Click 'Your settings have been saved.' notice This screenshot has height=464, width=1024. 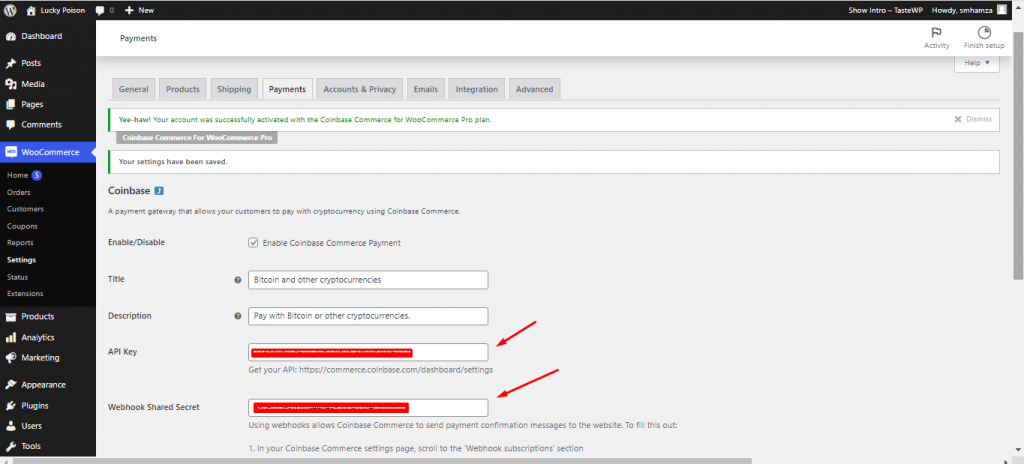pos(553,161)
